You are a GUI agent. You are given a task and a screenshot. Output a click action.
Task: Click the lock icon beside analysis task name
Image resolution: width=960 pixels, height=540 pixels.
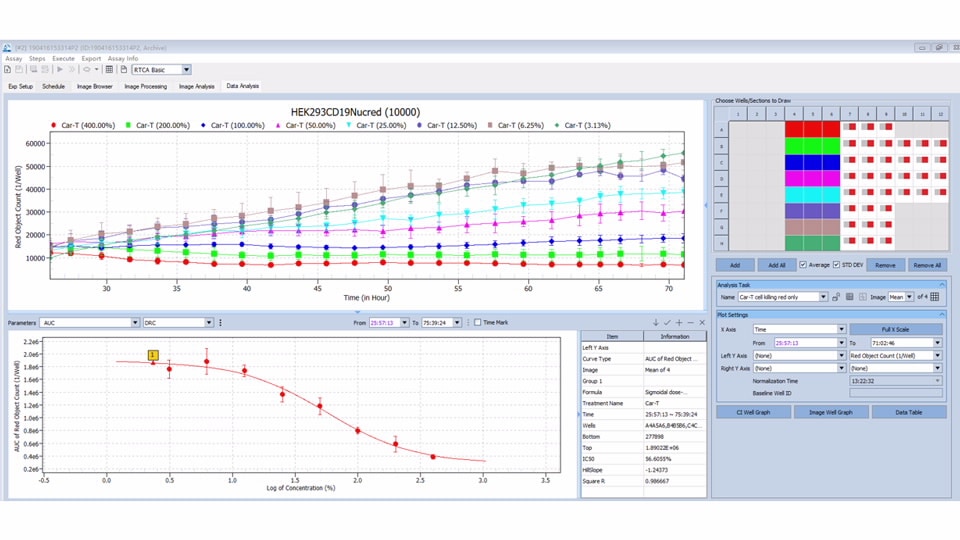[836, 297]
